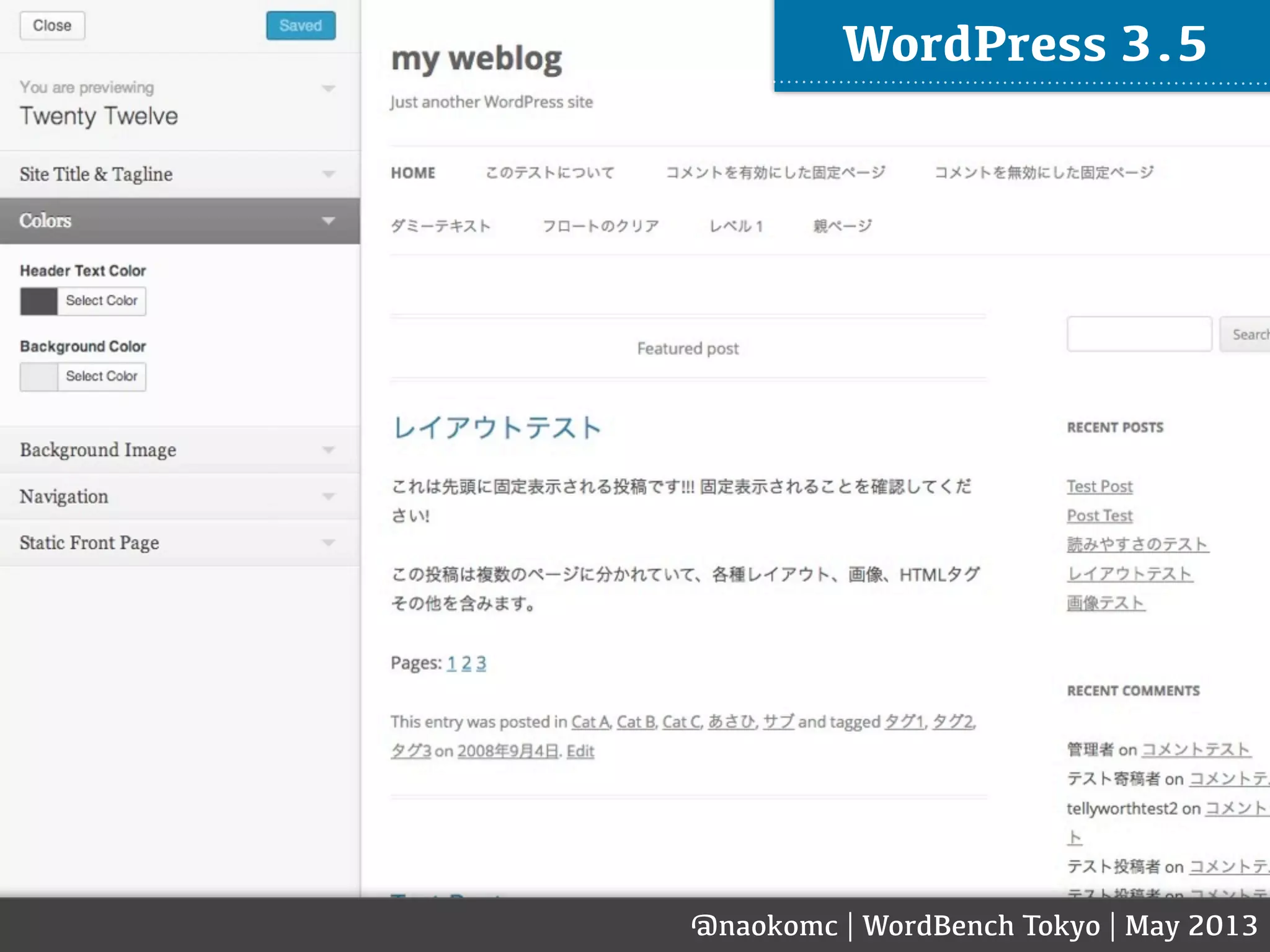Image resolution: width=1270 pixels, height=952 pixels.
Task: Focus the sidebar search input field
Action: (1139, 334)
